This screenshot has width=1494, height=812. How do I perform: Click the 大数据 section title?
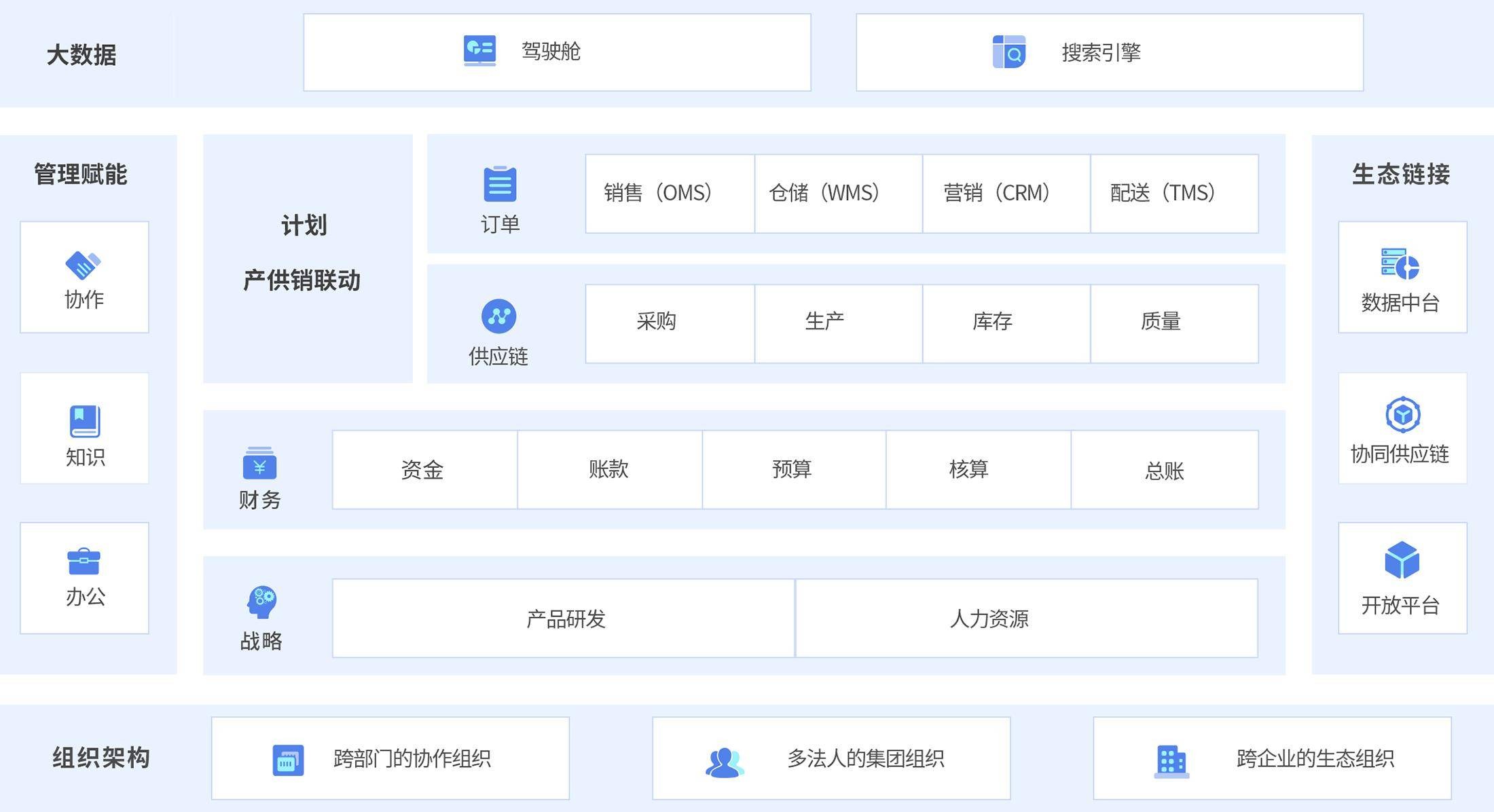(x=81, y=55)
